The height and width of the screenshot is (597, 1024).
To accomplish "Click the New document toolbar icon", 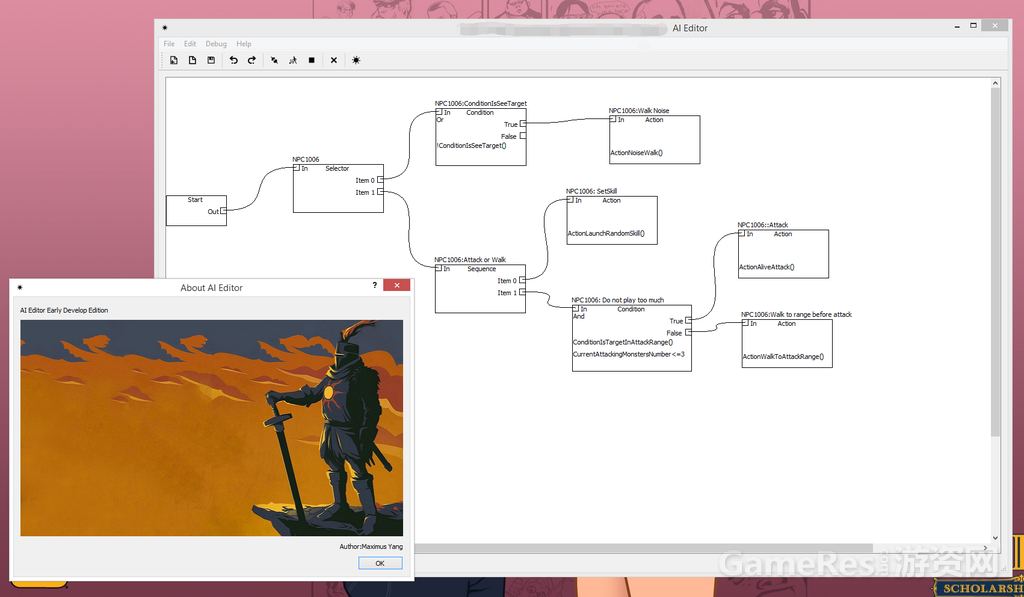I will [192, 60].
